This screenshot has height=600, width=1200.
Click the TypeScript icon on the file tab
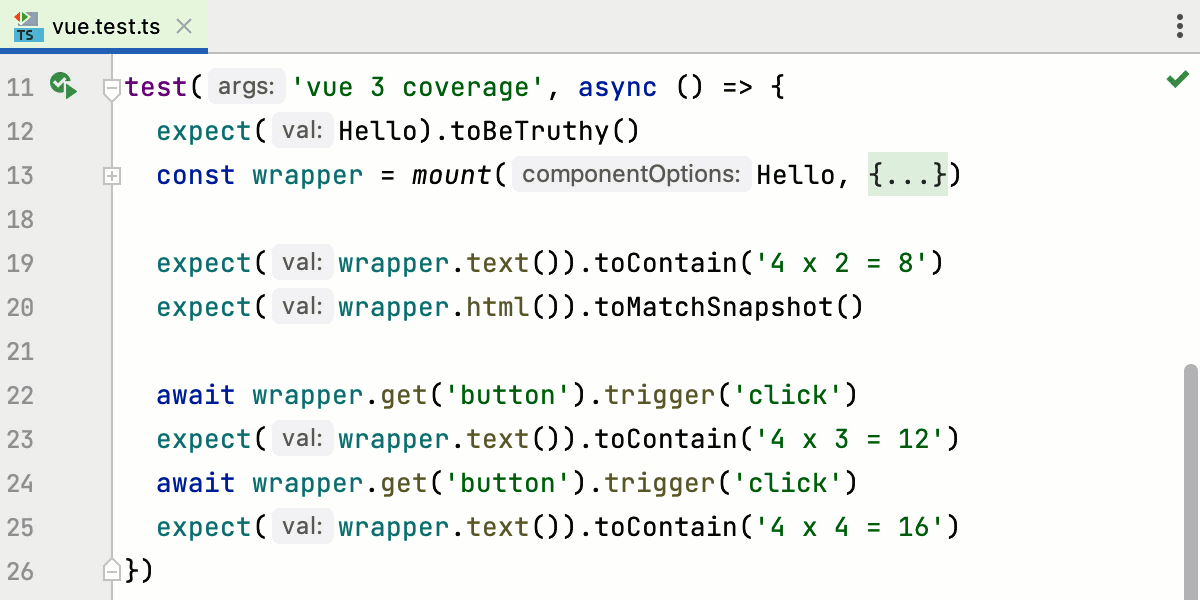click(x=27, y=28)
